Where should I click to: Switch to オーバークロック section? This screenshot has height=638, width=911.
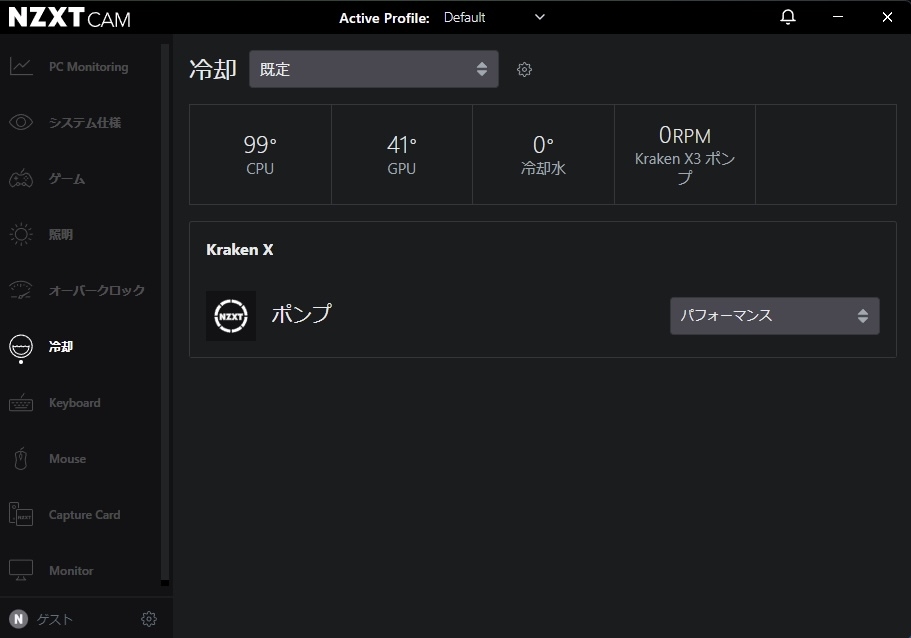click(96, 291)
